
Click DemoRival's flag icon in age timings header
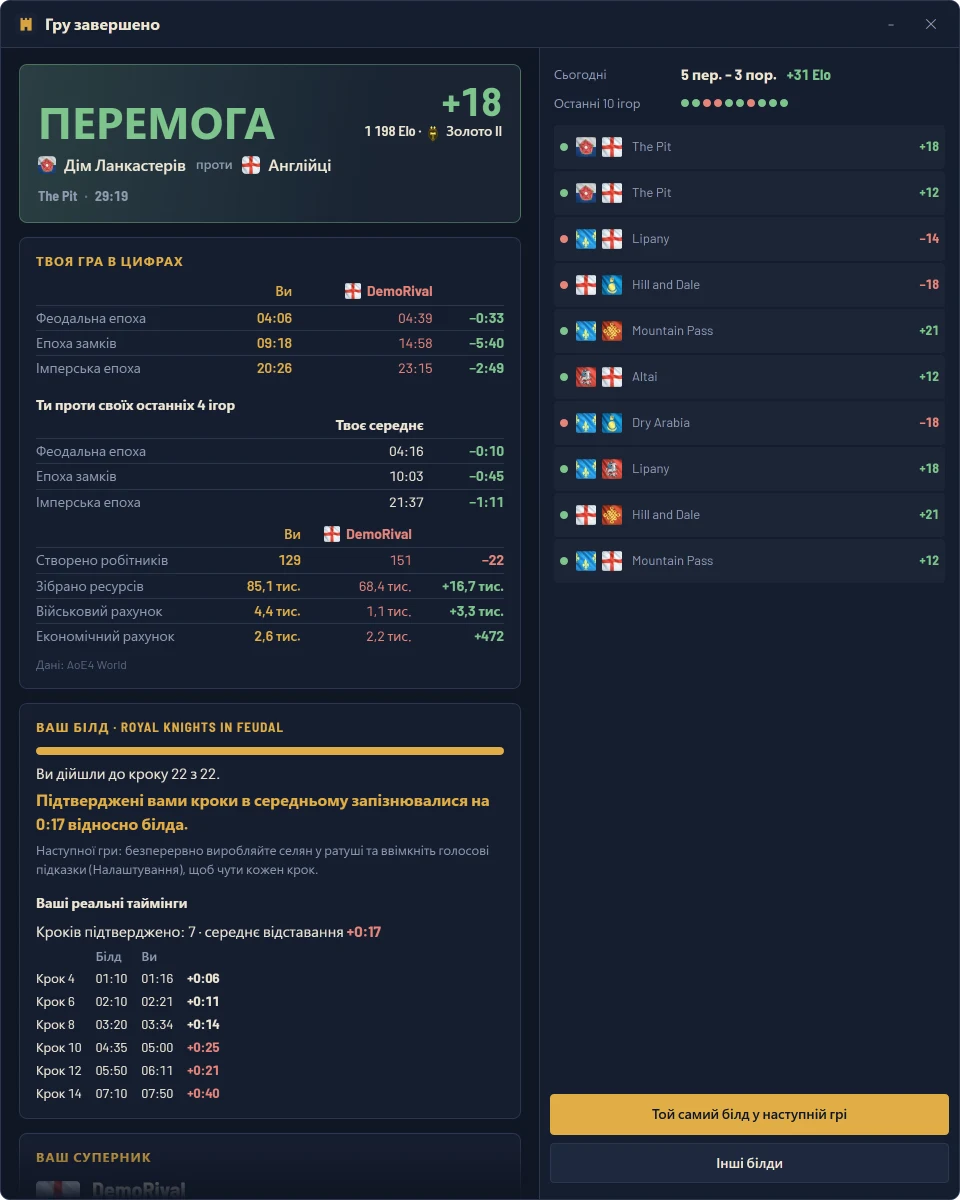(353, 291)
